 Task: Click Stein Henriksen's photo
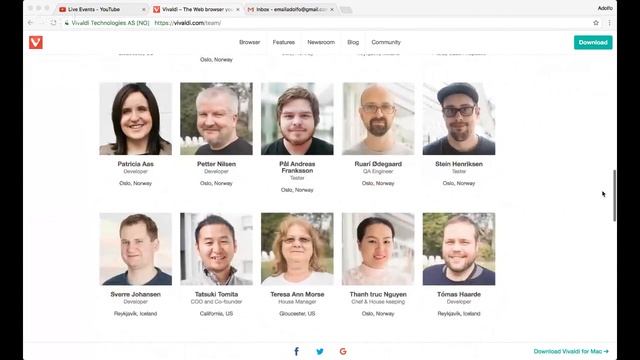coord(459,119)
